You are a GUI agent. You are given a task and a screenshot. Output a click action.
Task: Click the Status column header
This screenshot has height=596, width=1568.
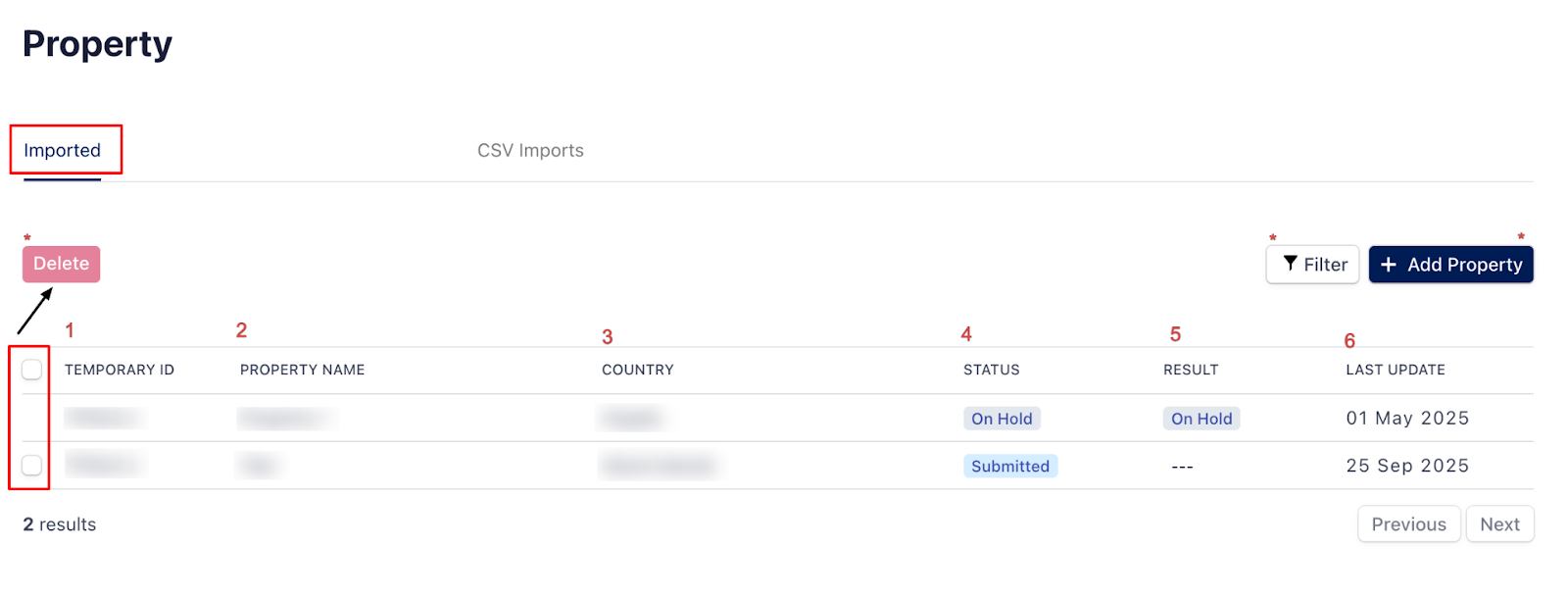pyautogui.click(x=991, y=371)
